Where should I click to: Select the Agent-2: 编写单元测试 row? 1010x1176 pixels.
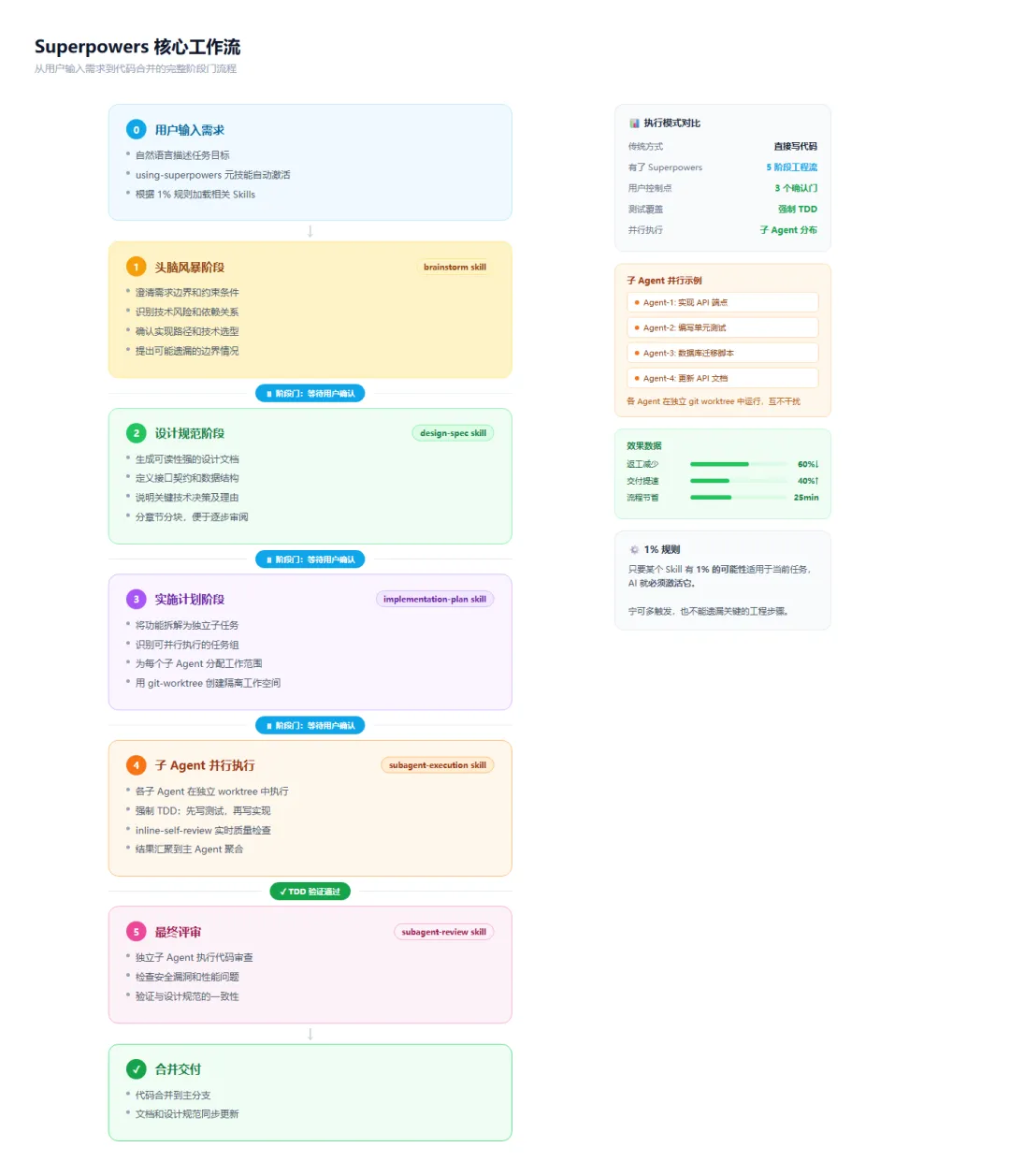pos(723,328)
